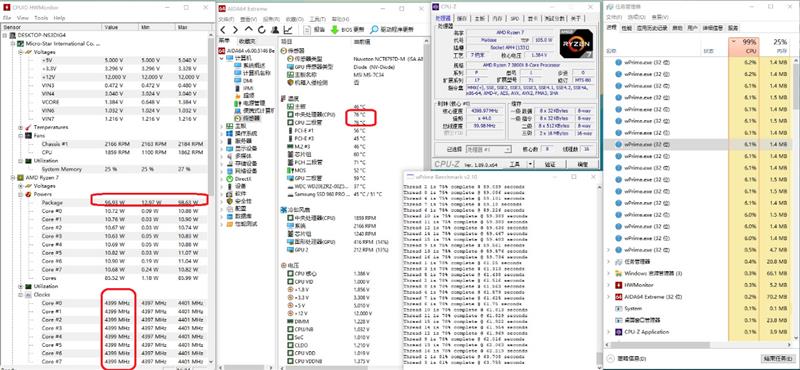Viewport: 800px width, 370px height.
Task: Click the 数据库 icon in AIDA64 tree
Action: 230,216
